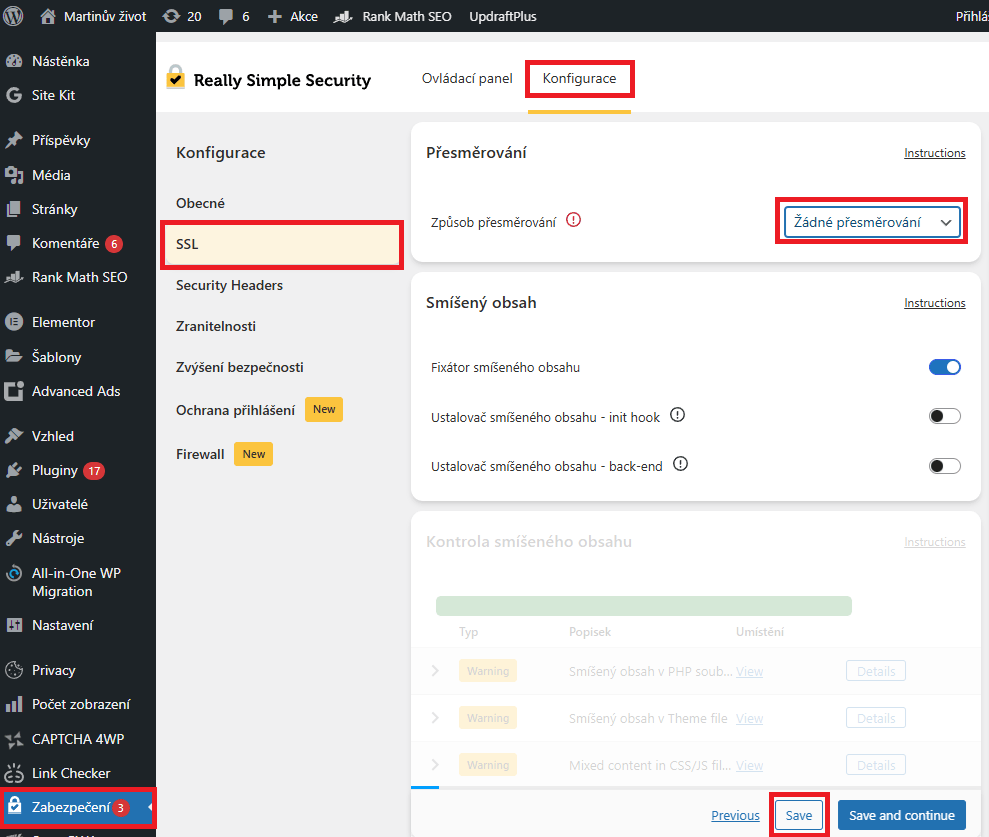Enable Ustalovač smíšeného obsahu - back-end
The height and width of the screenshot is (837, 989).
click(x=944, y=465)
